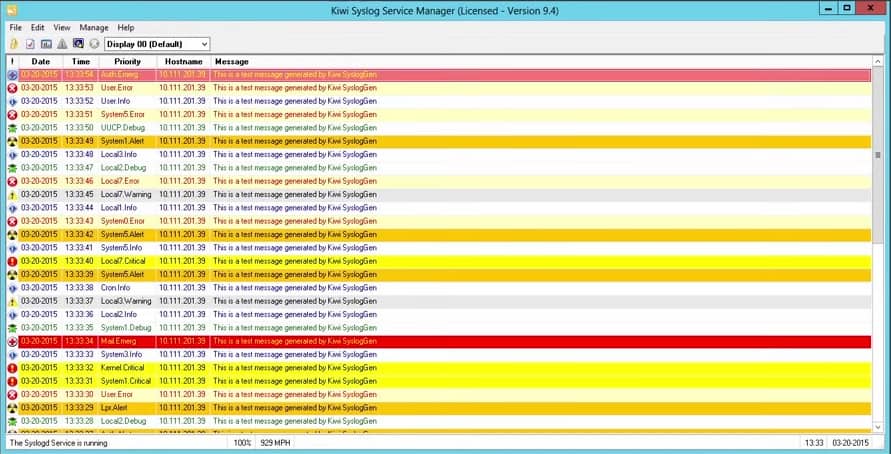
Task: Click the alert icon at 13:33:42
Action: (13, 235)
